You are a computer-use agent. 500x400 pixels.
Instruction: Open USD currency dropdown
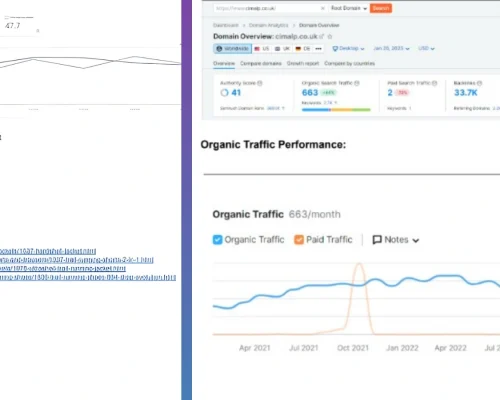(426, 49)
